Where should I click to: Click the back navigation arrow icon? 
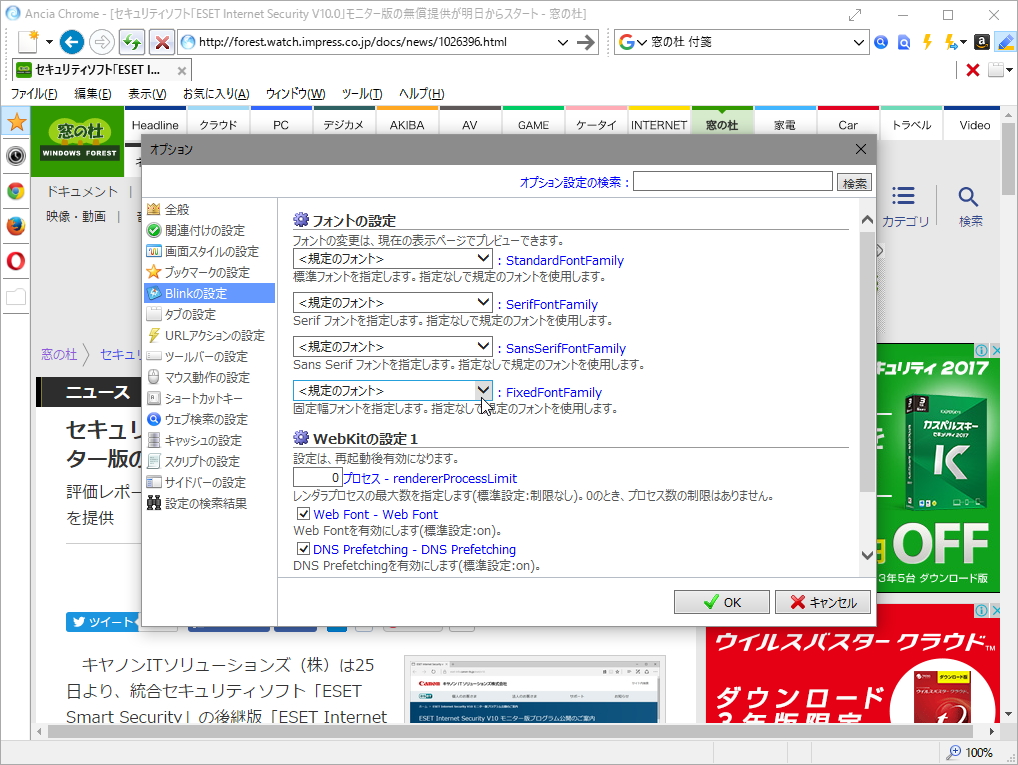[x=70, y=42]
